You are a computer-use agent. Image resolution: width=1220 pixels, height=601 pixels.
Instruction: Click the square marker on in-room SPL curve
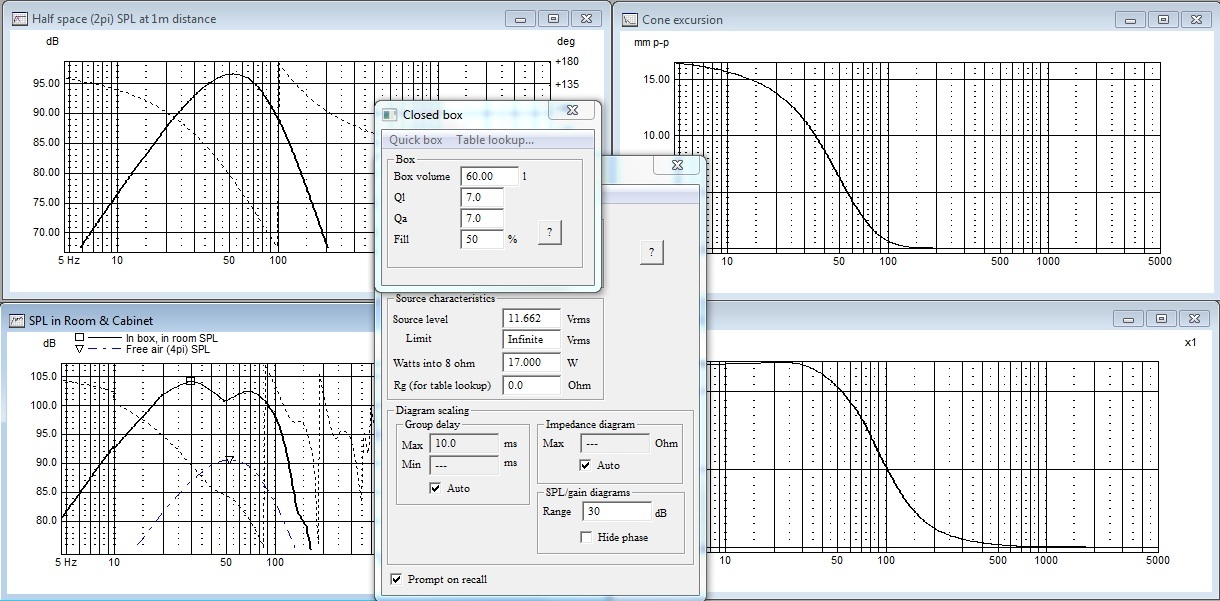[x=190, y=381]
